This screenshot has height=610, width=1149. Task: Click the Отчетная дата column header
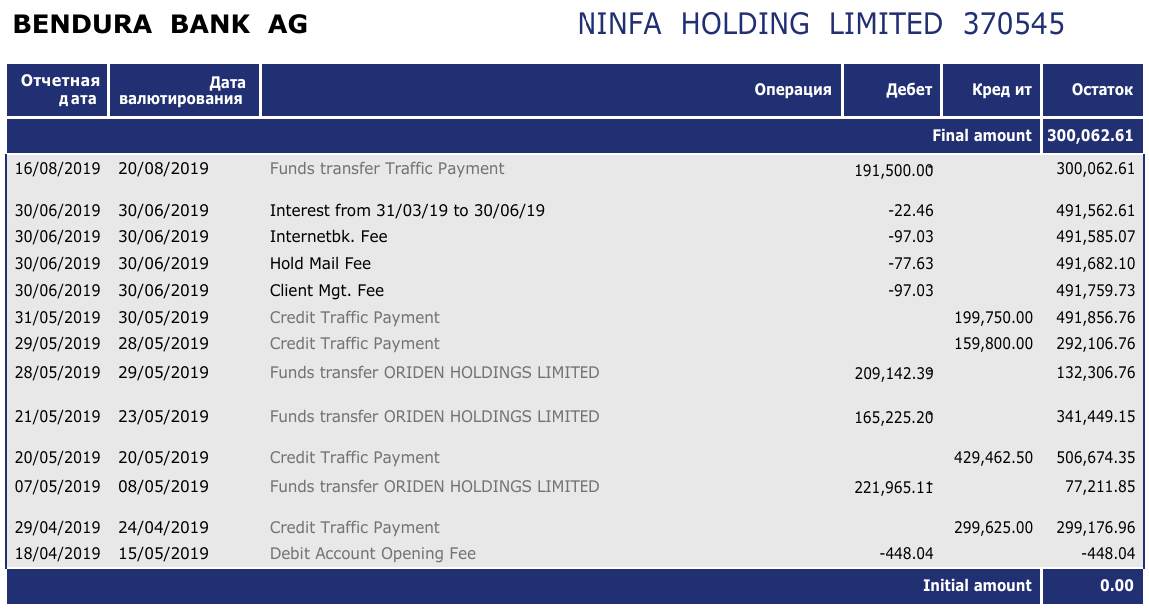tap(59, 90)
